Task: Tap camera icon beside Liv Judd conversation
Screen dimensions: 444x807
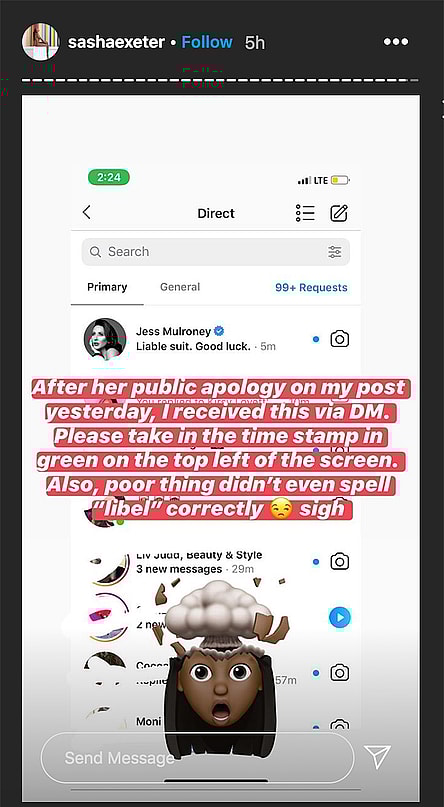Action: coord(340,561)
